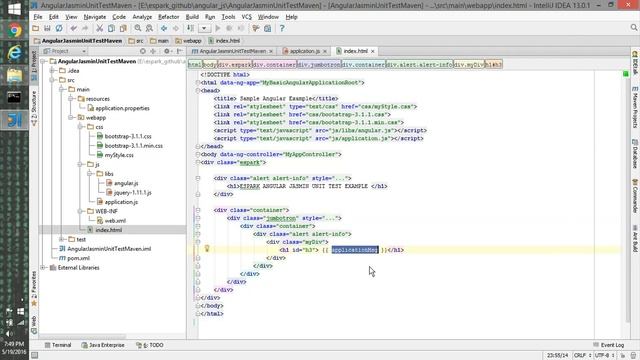The width and height of the screenshot is (640, 360).
Task: Collapse the resources folder node
Action: [71, 99]
